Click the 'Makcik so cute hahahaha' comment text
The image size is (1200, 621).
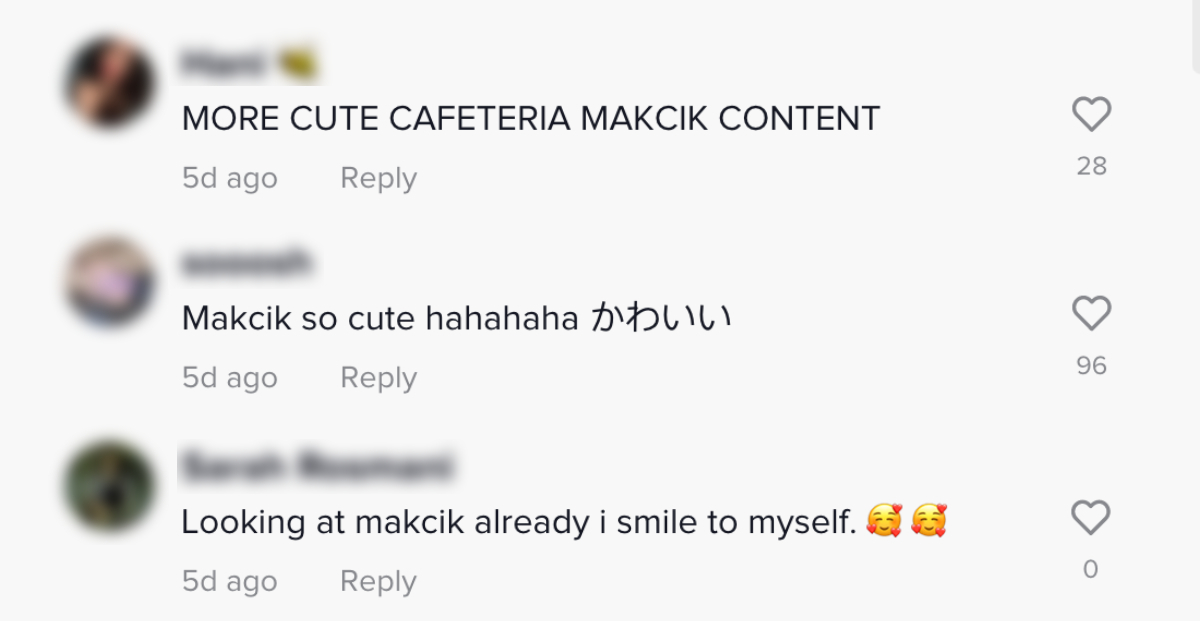457,319
